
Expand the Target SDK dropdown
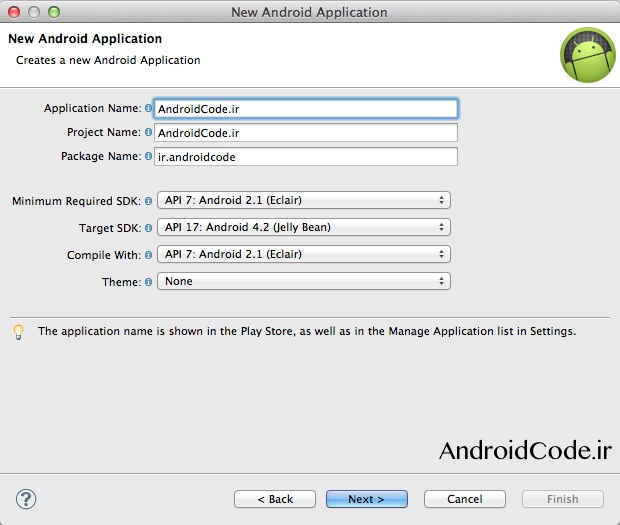tap(304, 228)
